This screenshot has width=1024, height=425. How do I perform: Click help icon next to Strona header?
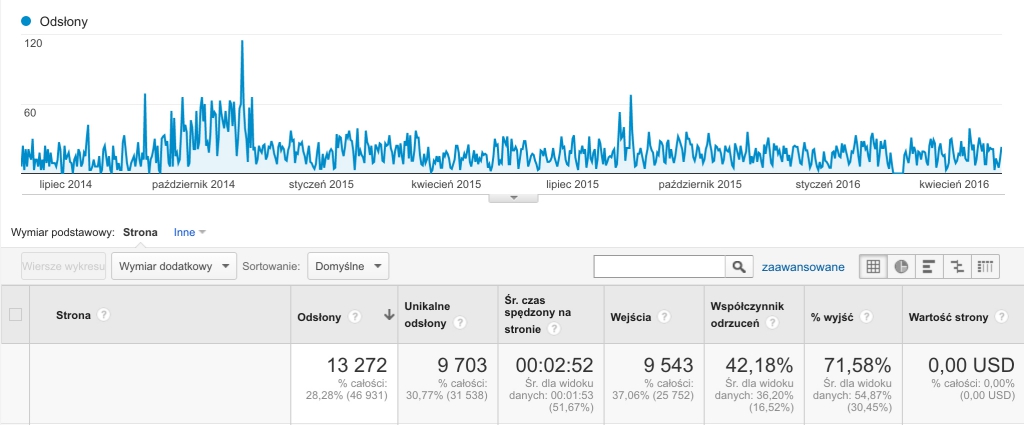(103, 316)
